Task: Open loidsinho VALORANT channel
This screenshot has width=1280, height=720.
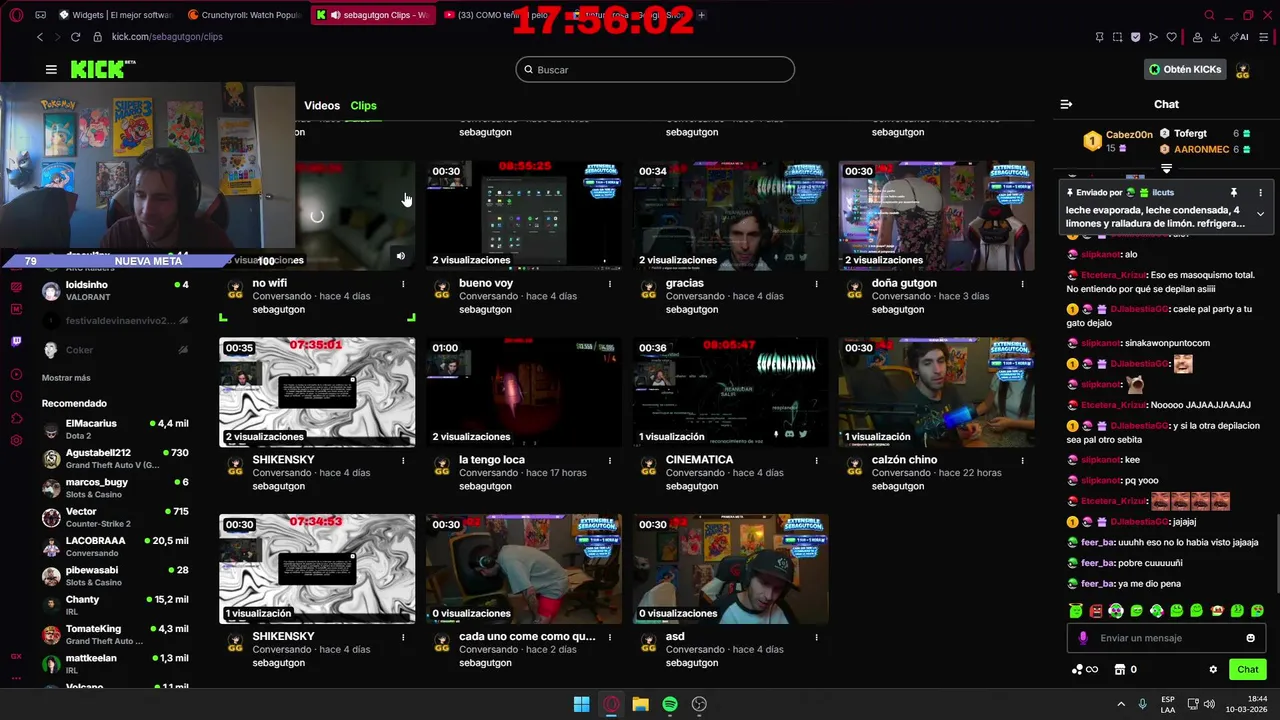Action: click(115, 291)
